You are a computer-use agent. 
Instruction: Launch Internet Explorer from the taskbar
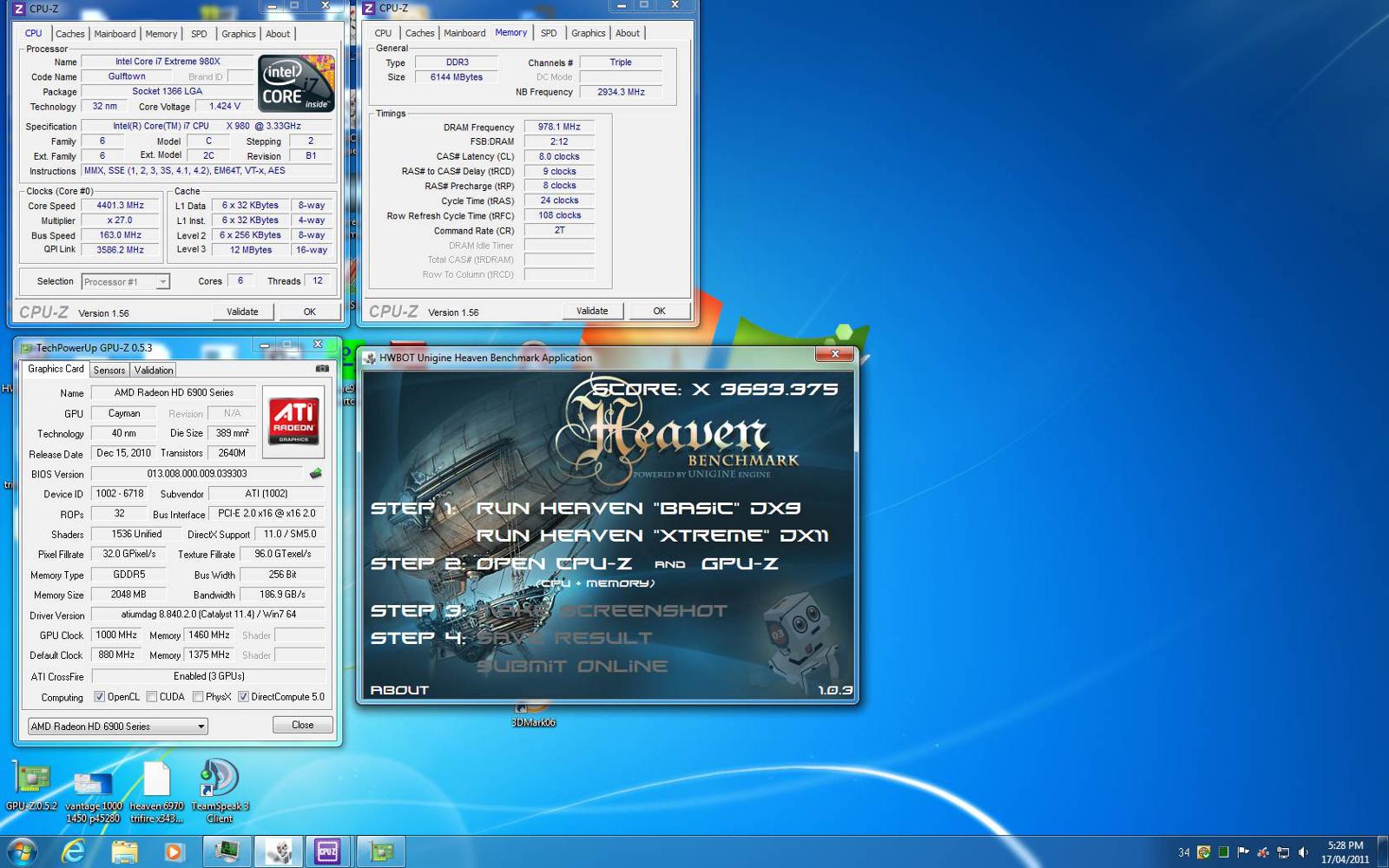73,852
